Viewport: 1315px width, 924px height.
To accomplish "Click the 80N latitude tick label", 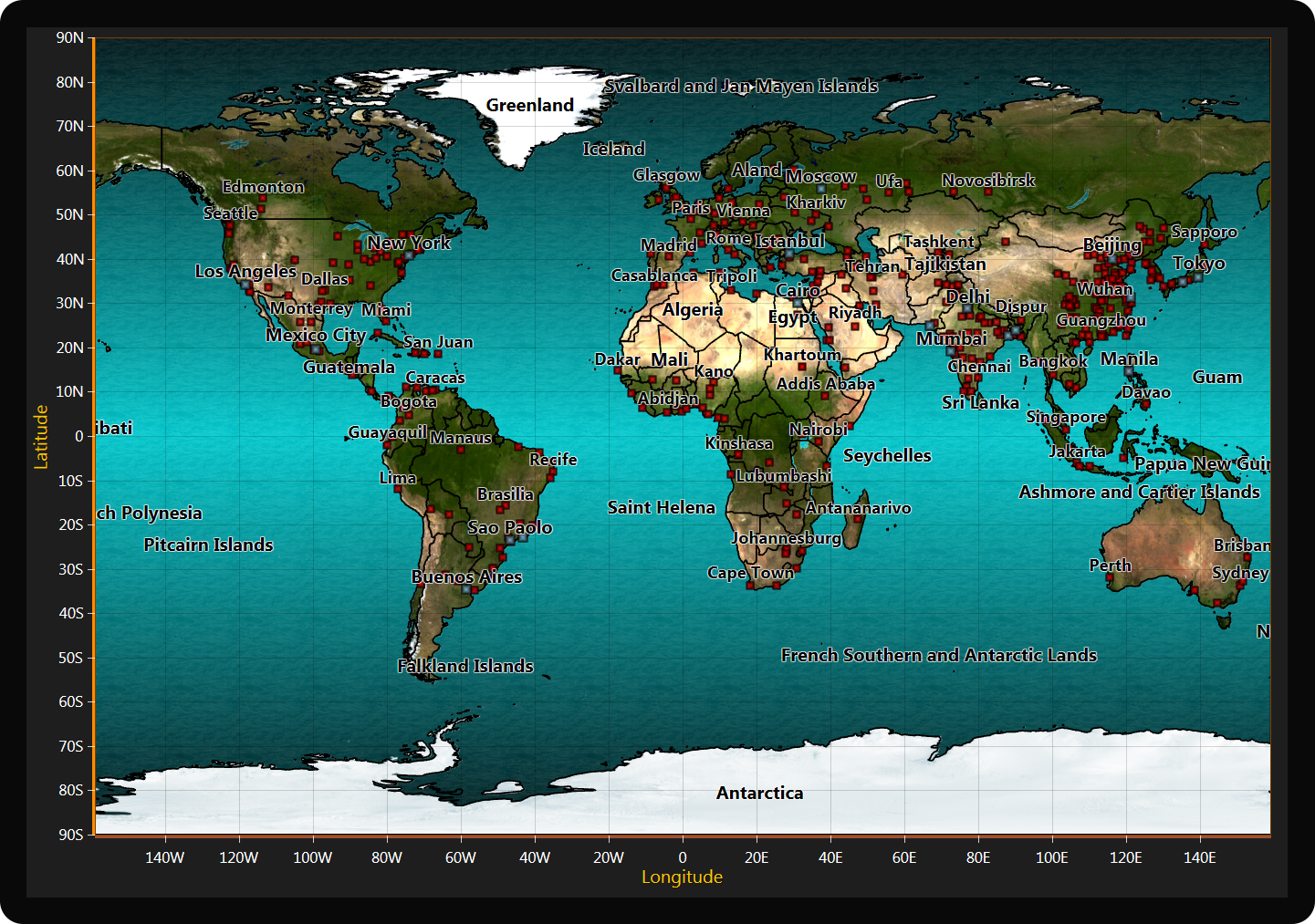I will (x=70, y=82).
